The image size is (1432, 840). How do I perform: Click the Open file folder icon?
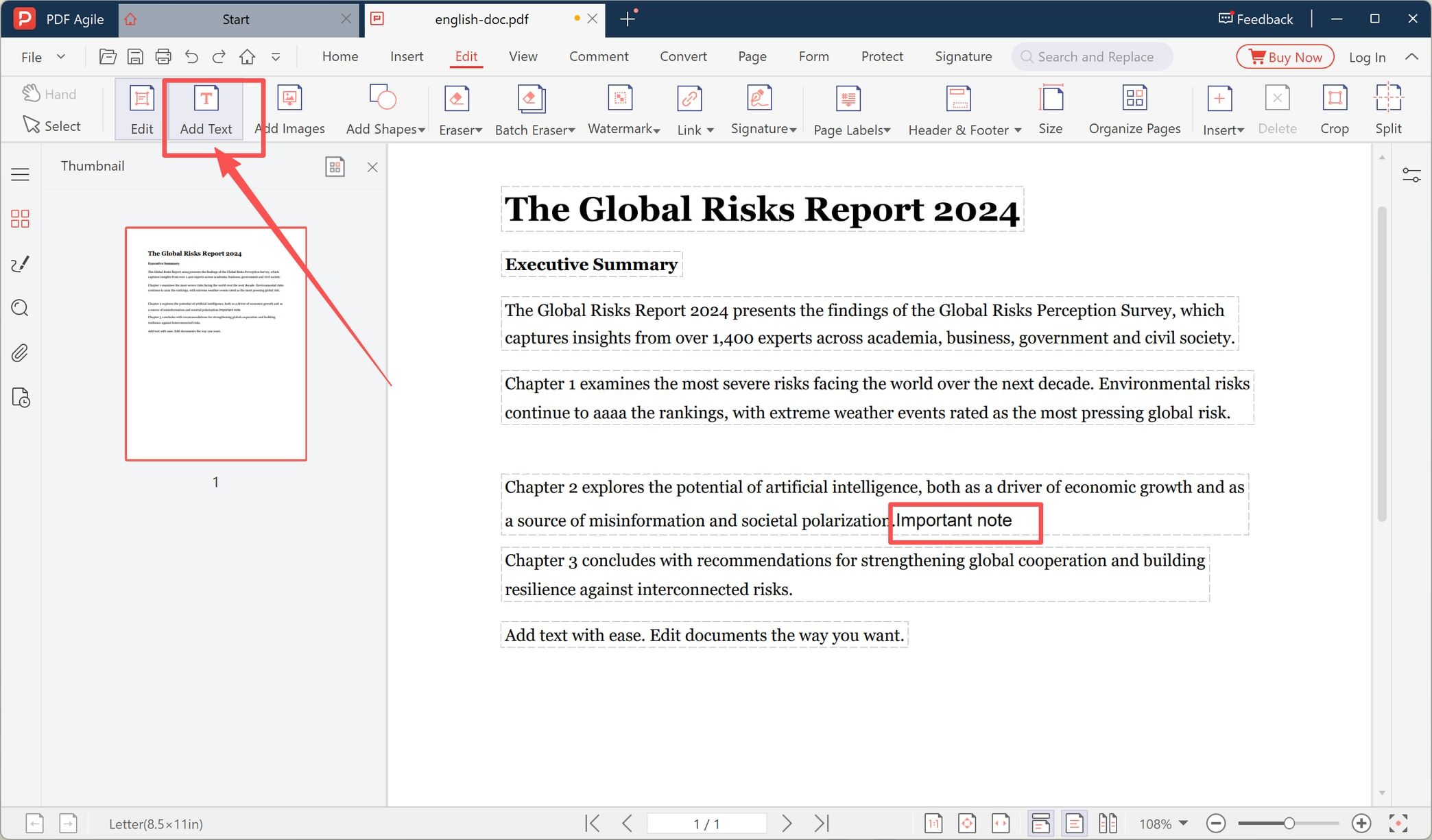tap(108, 57)
